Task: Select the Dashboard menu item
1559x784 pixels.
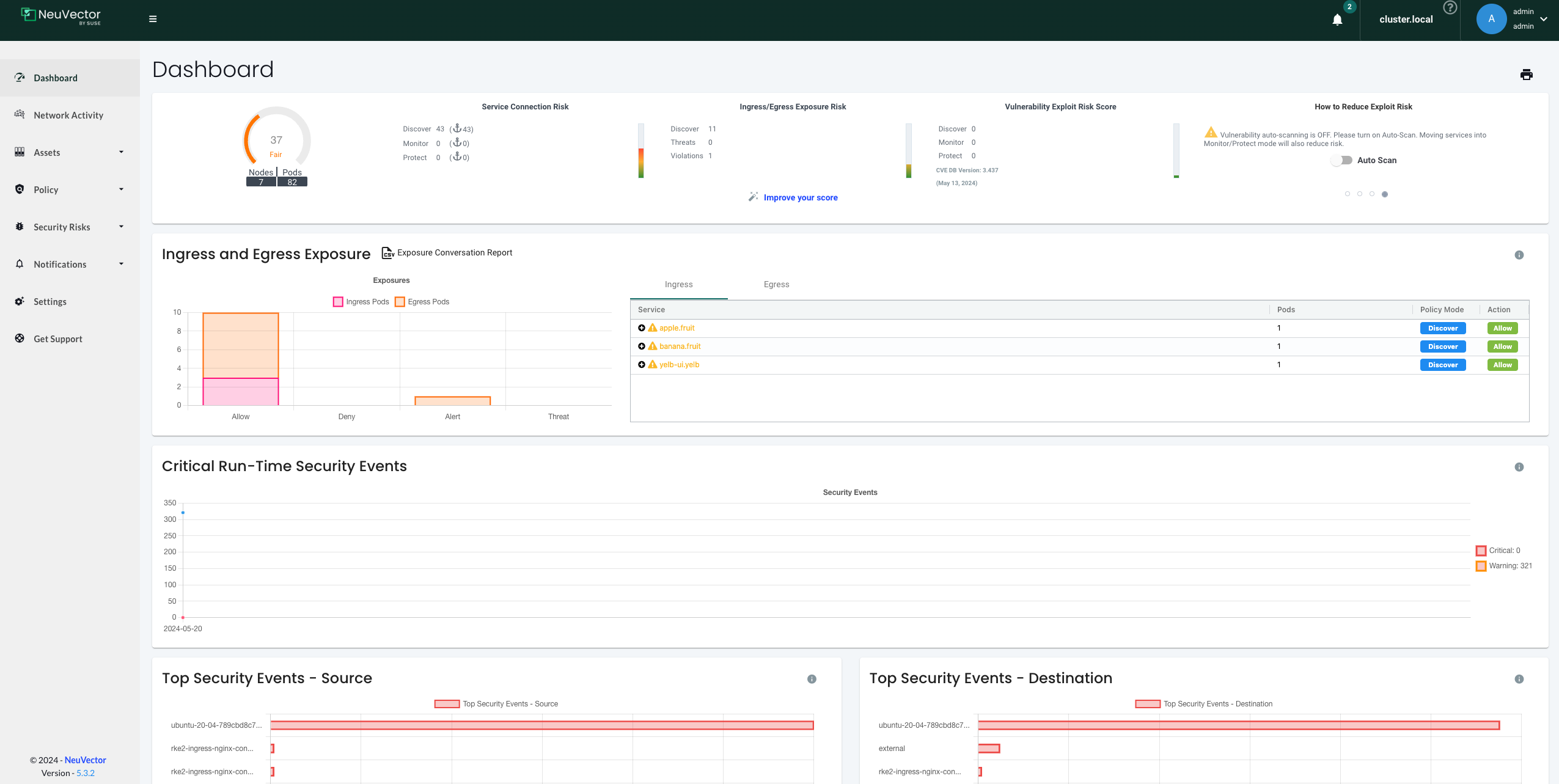Action: (56, 78)
